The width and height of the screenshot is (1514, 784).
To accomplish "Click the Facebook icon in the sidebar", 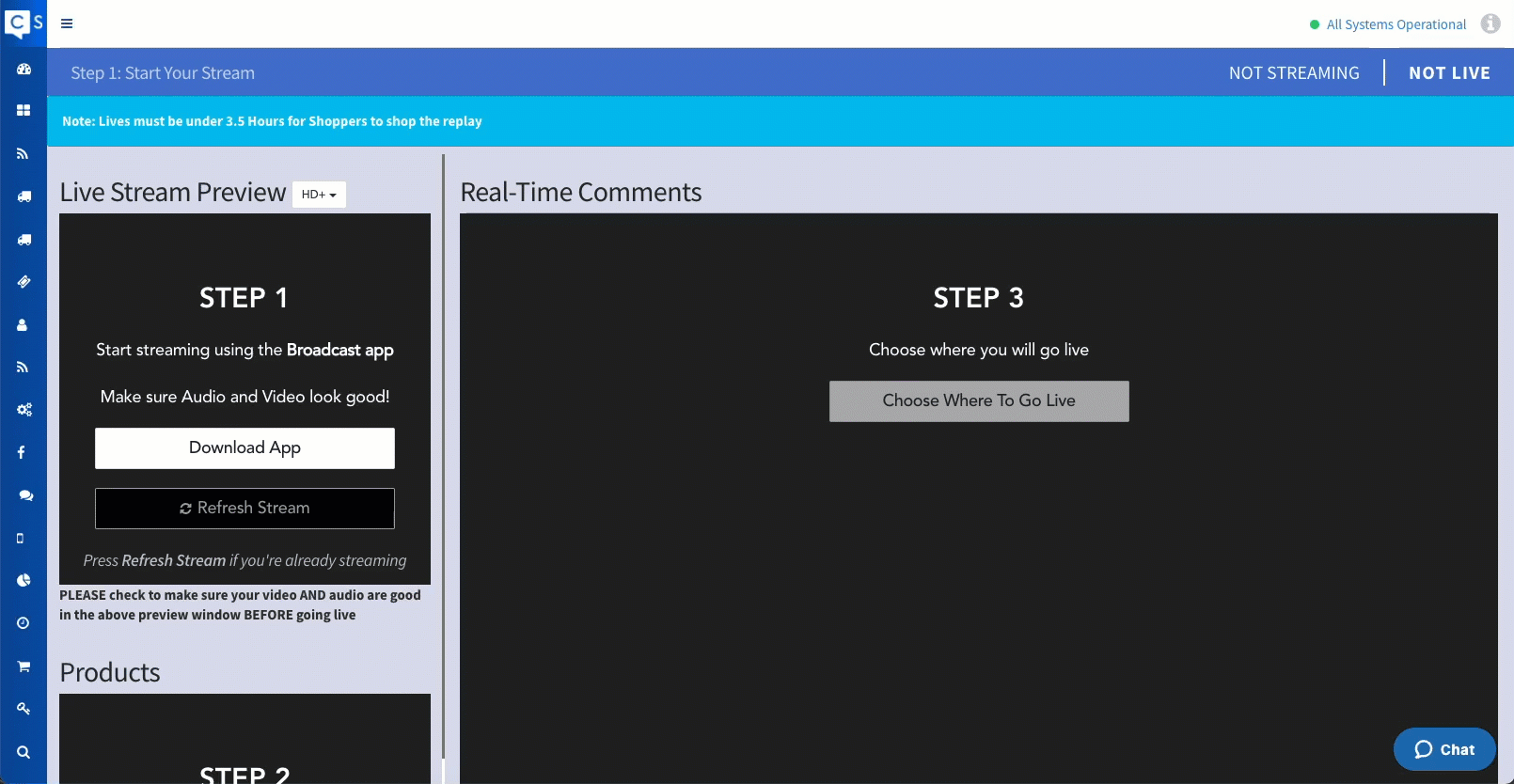I will pos(22,452).
